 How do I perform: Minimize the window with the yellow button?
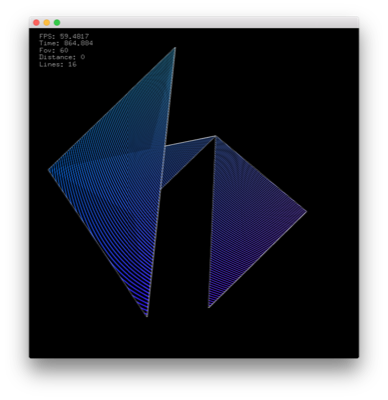point(47,23)
